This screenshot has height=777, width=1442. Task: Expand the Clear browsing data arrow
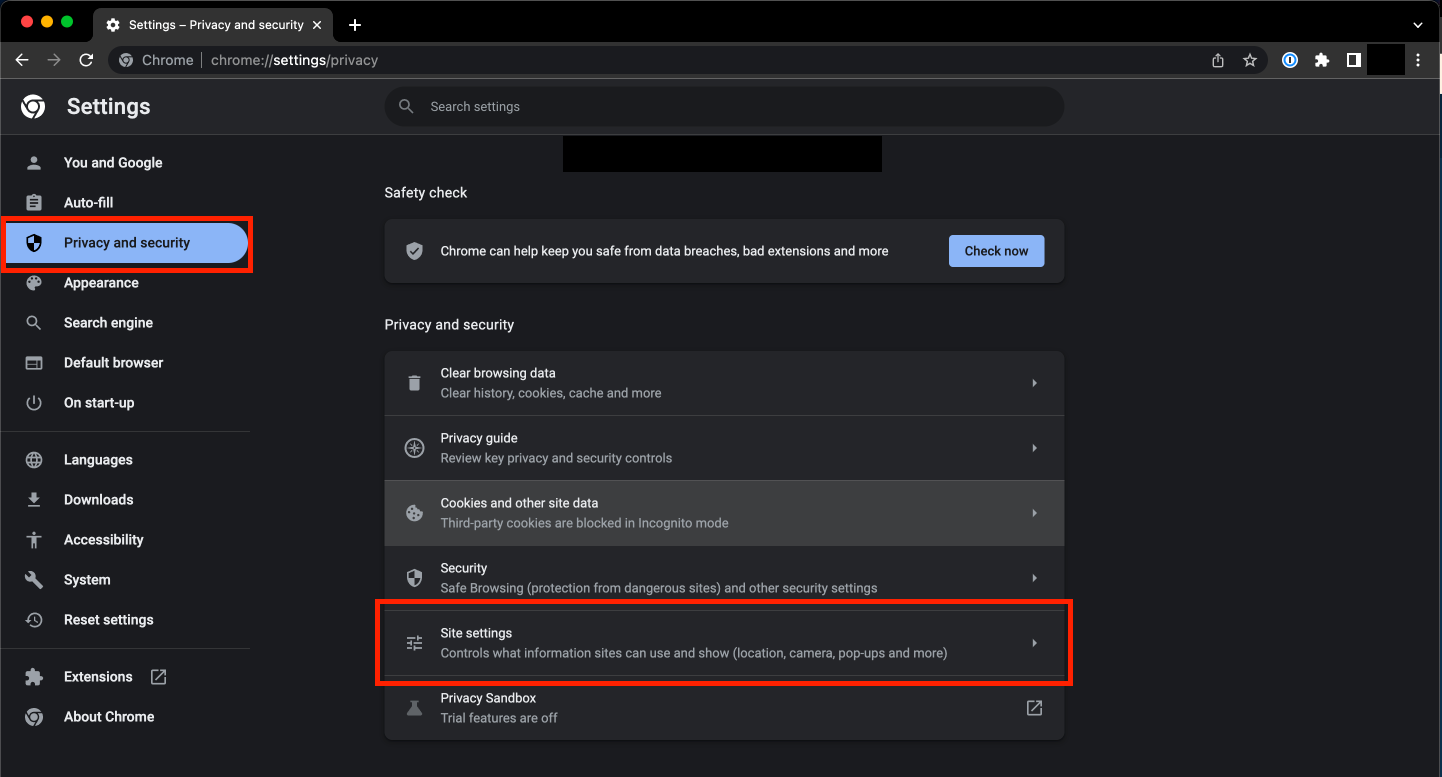pyautogui.click(x=1034, y=383)
